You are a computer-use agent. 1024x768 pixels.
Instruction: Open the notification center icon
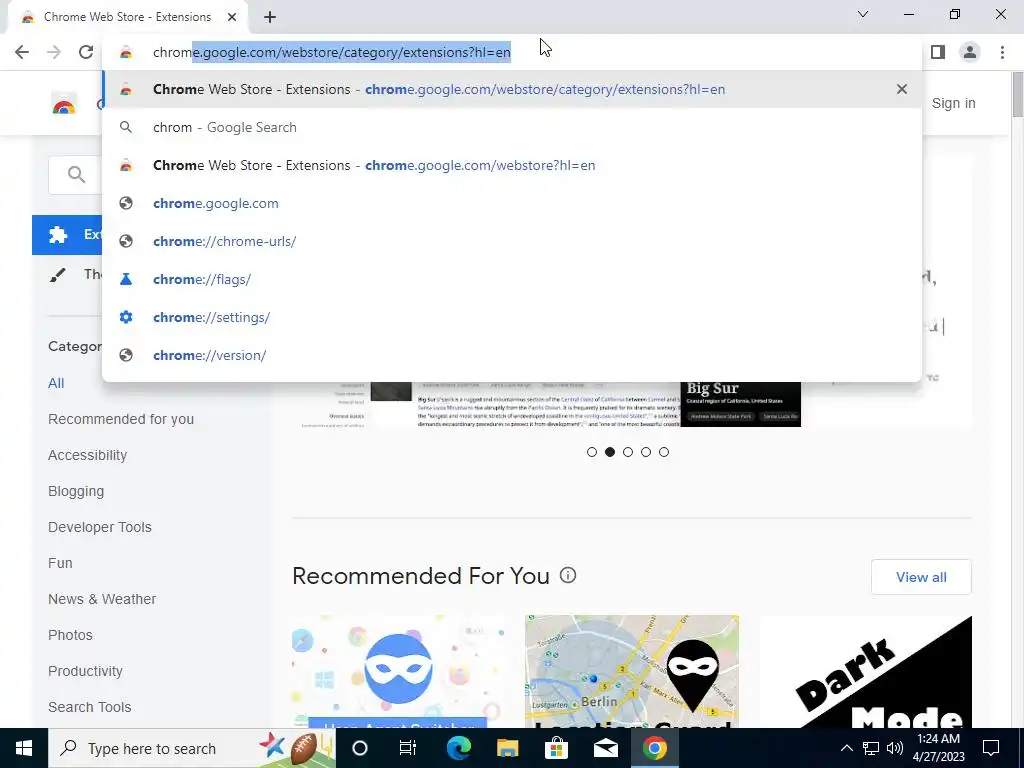(991, 748)
